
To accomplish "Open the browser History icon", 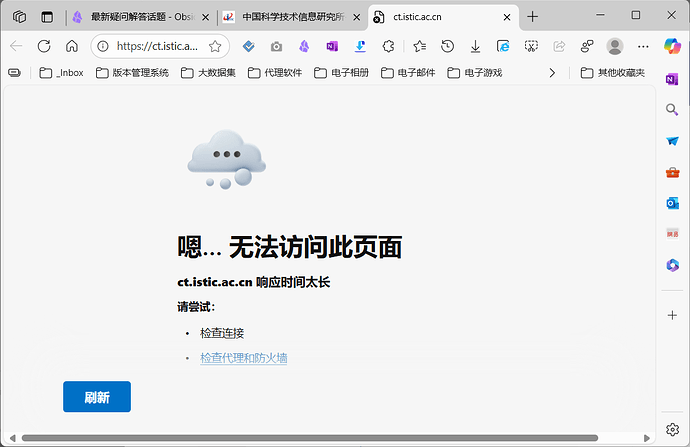I will point(447,46).
